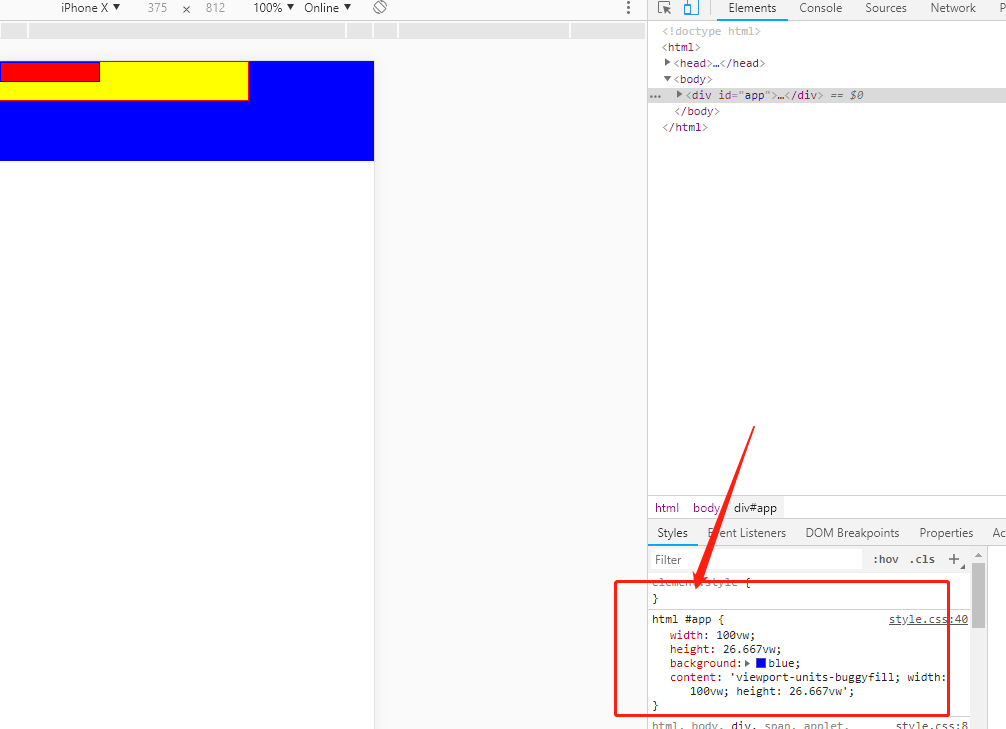Click the html #app selector text
The height and width of the screenshot is (729, 1006).
point(682,619)
